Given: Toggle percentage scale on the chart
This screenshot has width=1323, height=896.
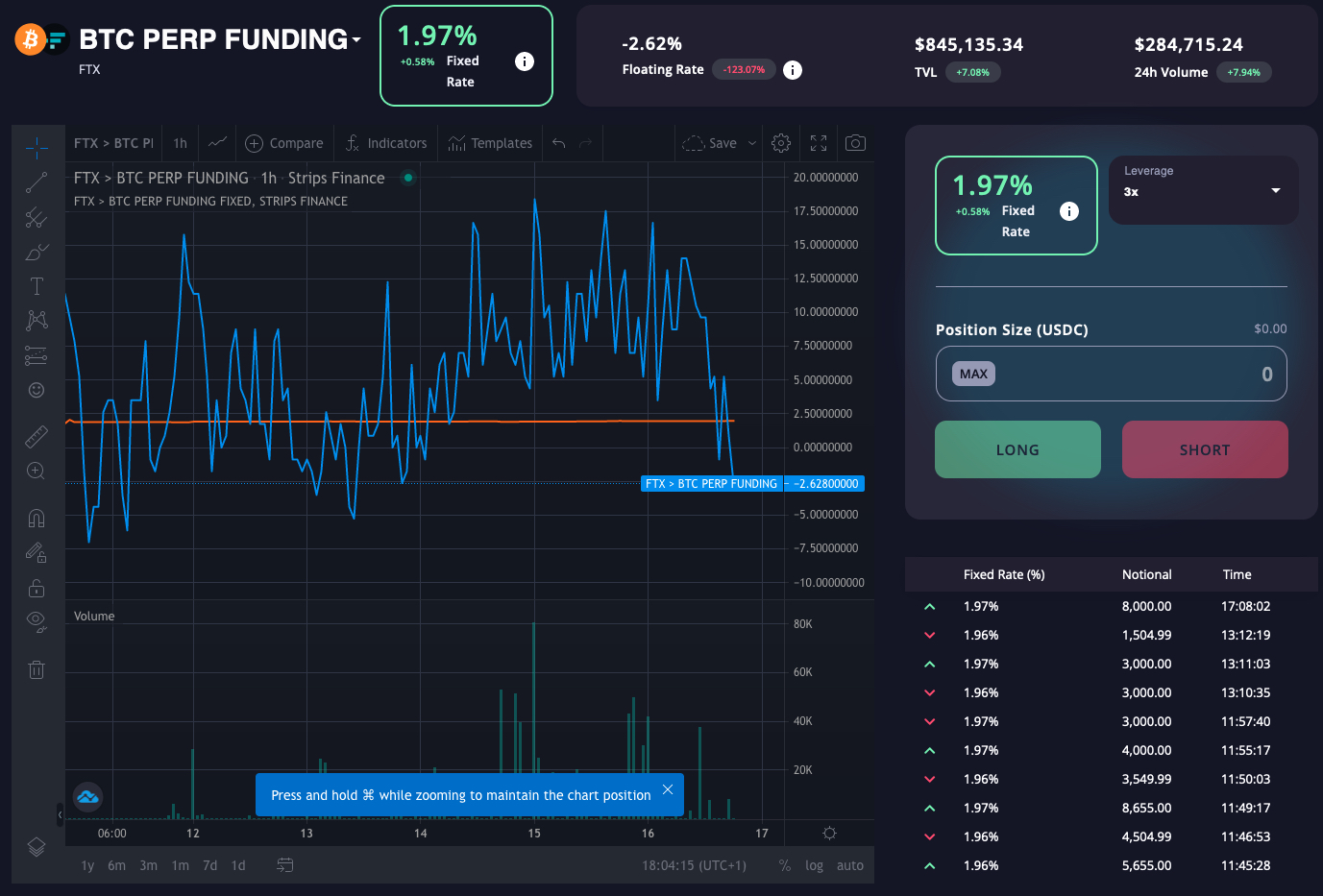Looking at the screenshot, I should 785,865.
